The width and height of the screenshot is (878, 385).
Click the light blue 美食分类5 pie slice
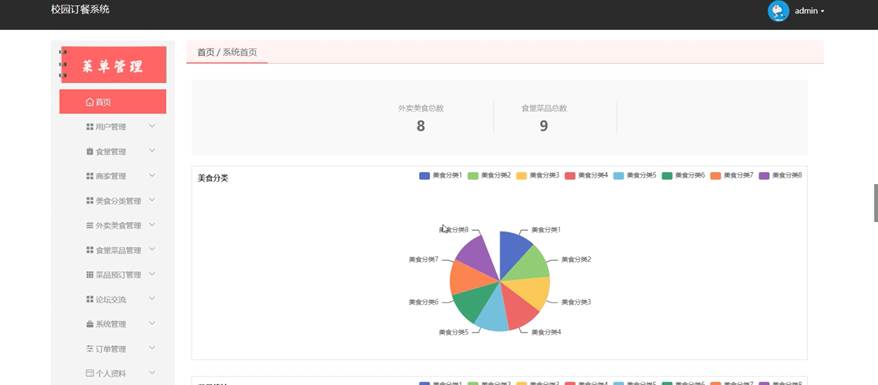pyautogui.click(x=494, y=312)
